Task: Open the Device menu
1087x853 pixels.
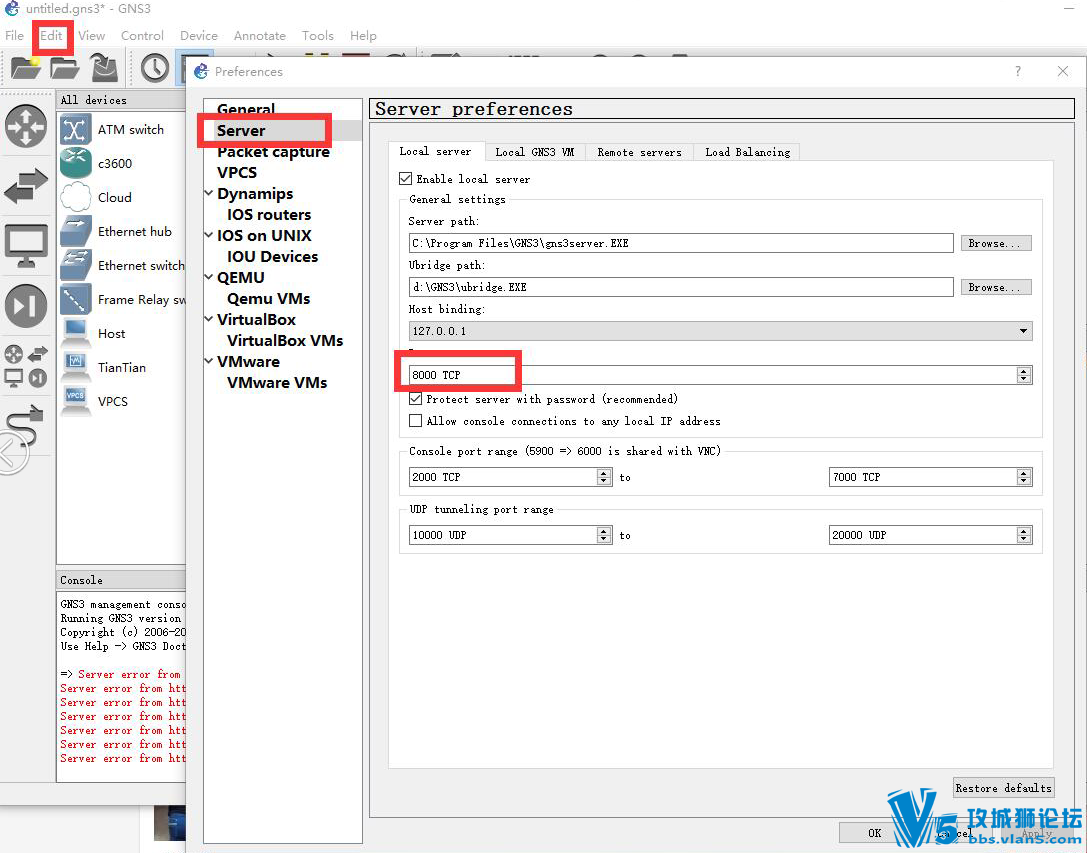Action: click(199, 35)
